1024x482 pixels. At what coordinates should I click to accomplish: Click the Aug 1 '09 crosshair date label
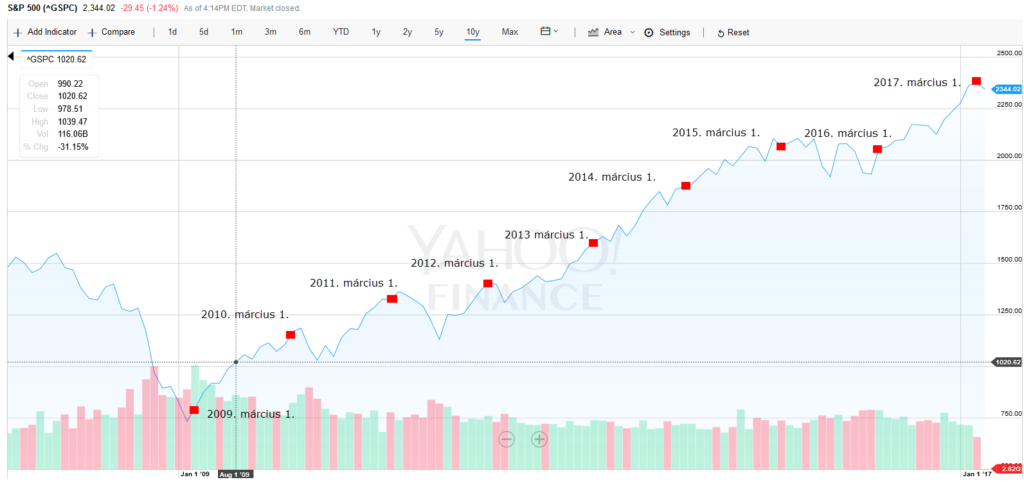click(x=235, y=474)
